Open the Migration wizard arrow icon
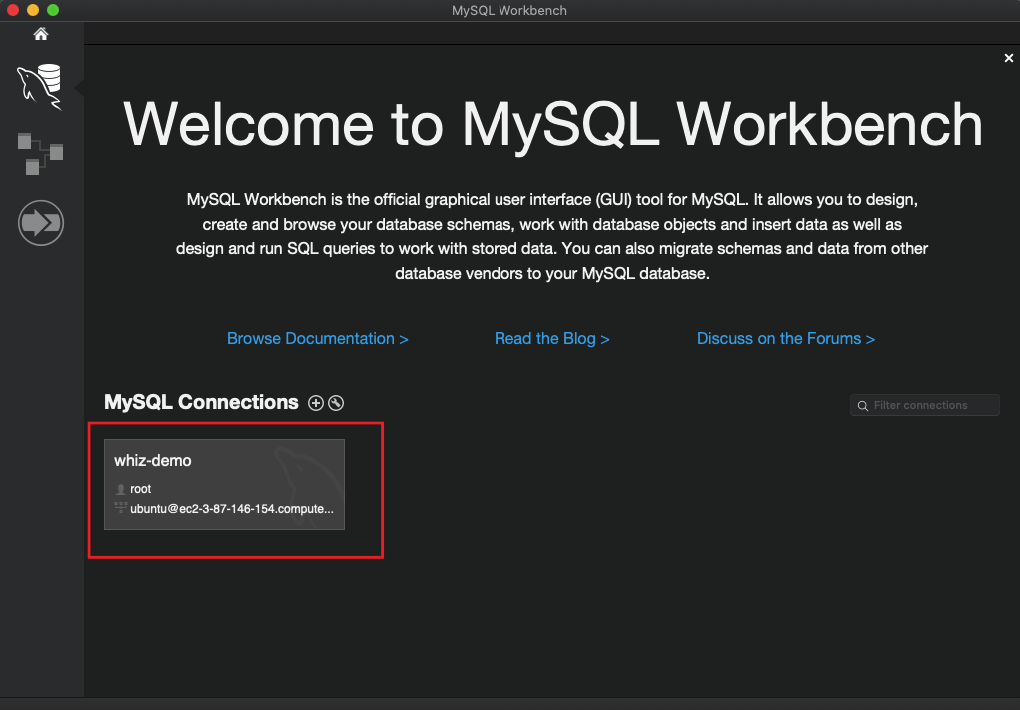The image size is (1020, 710). click(41, 223)
